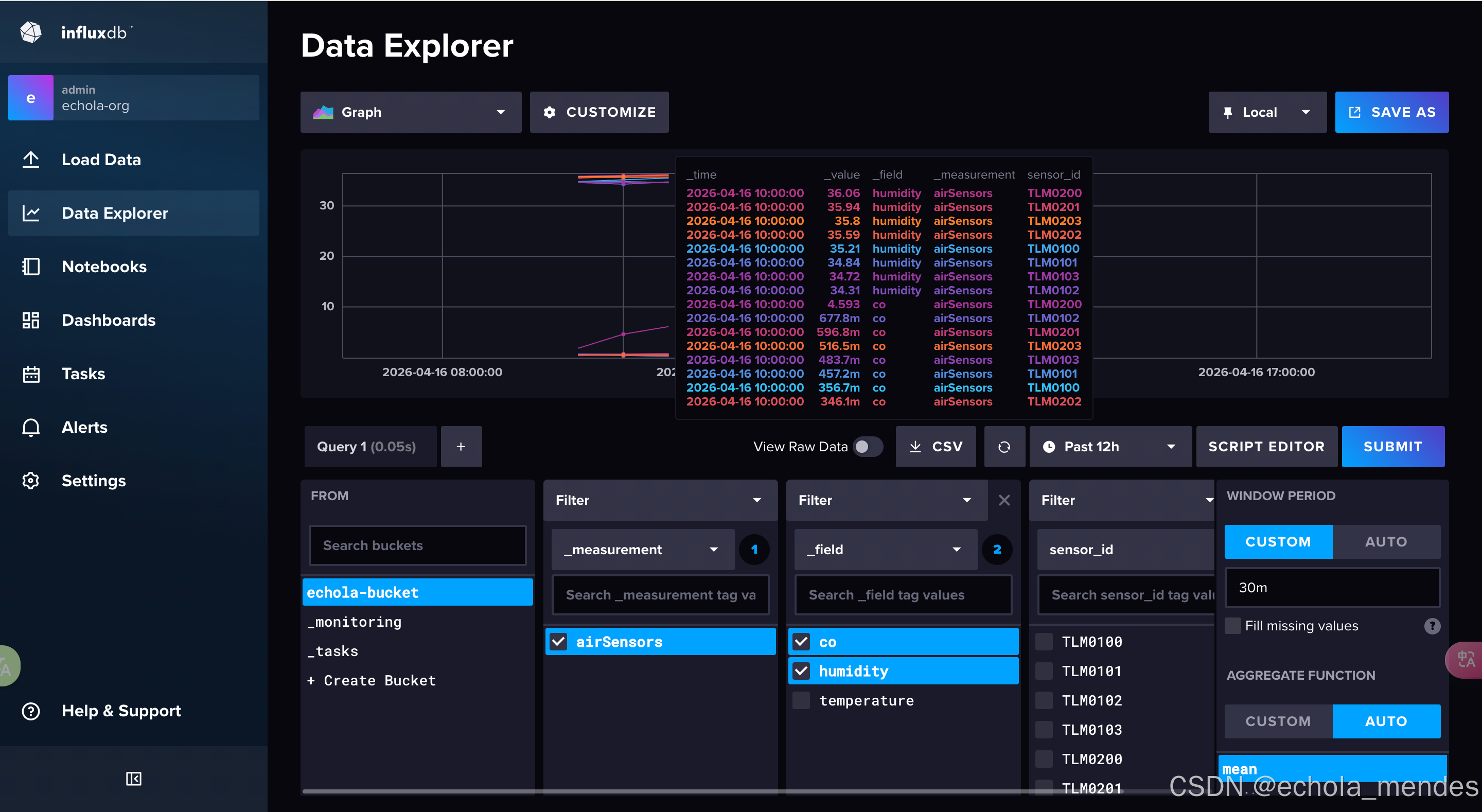Open the sensor_id key dropdown
Screen dimensions: 1482x812
pos(1126,550)
